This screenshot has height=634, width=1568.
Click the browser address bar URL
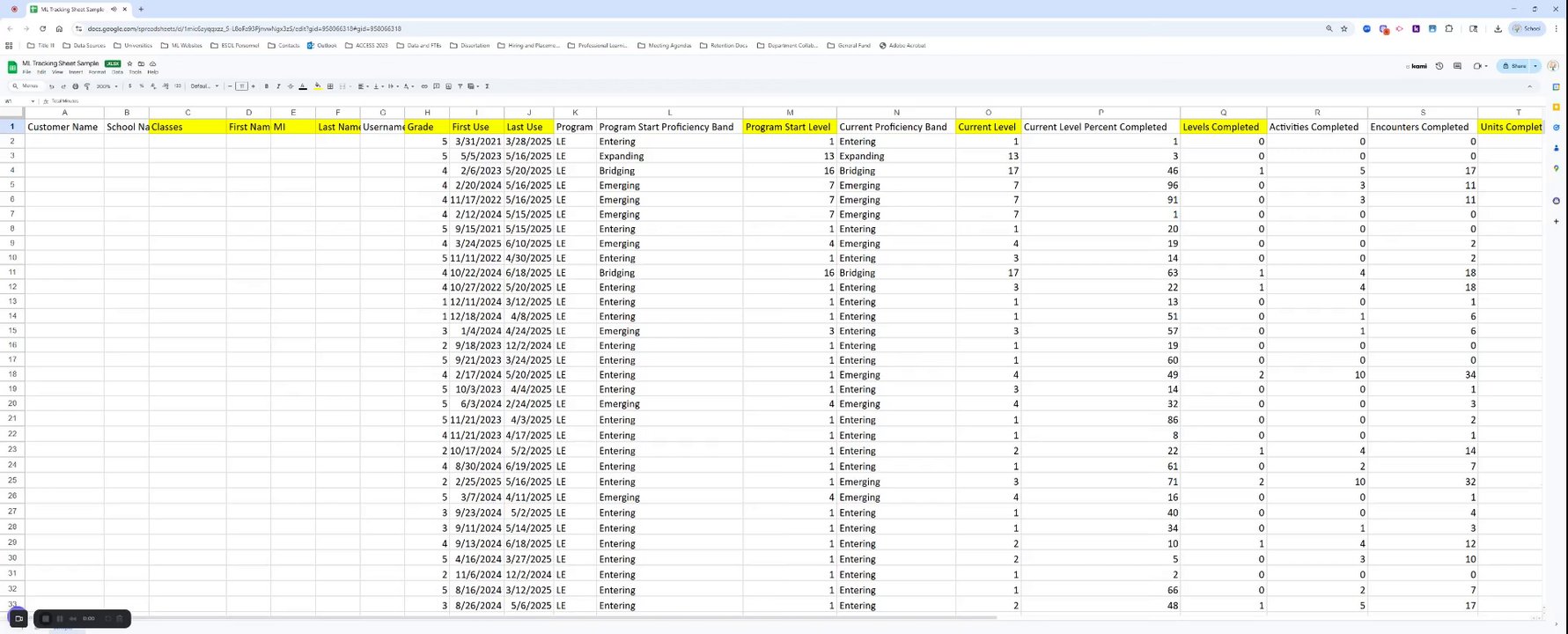[x=244, y=28]
